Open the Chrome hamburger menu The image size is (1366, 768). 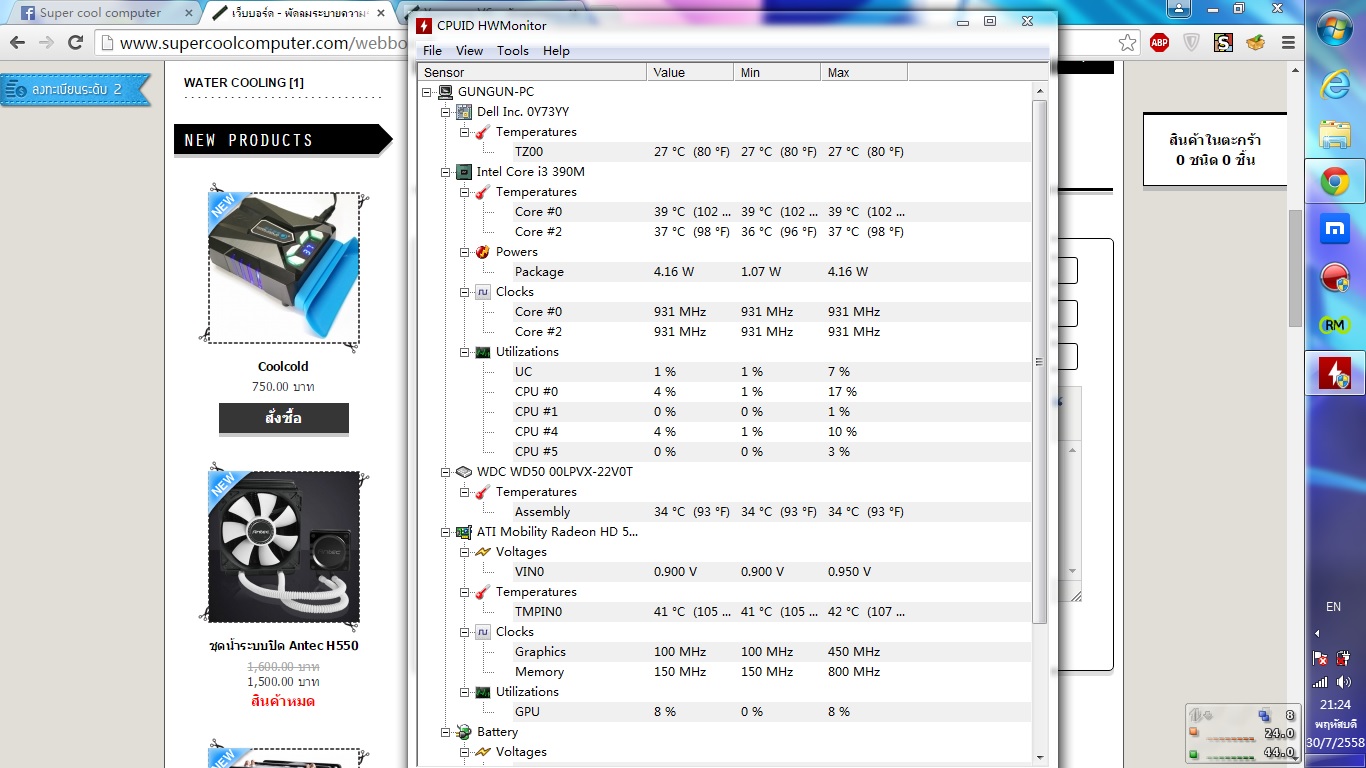coord(1288,42)
